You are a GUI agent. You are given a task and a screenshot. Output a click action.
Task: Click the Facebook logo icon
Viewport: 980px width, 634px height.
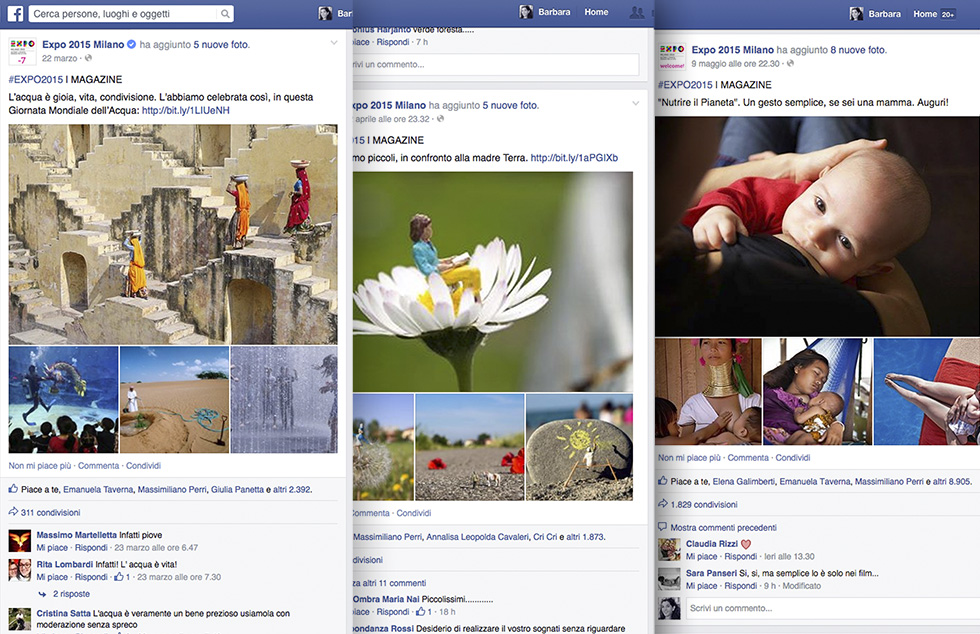15,14
